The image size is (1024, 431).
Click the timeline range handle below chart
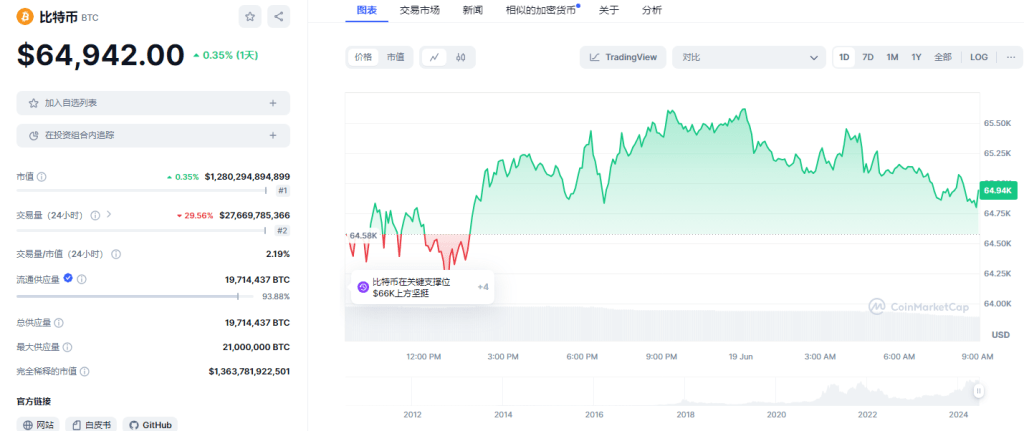pos(978,391)
